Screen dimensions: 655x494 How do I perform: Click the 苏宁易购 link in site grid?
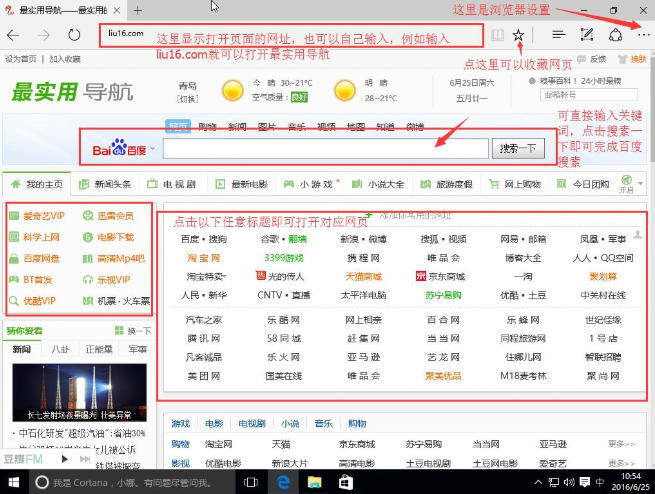pos(443,295)
